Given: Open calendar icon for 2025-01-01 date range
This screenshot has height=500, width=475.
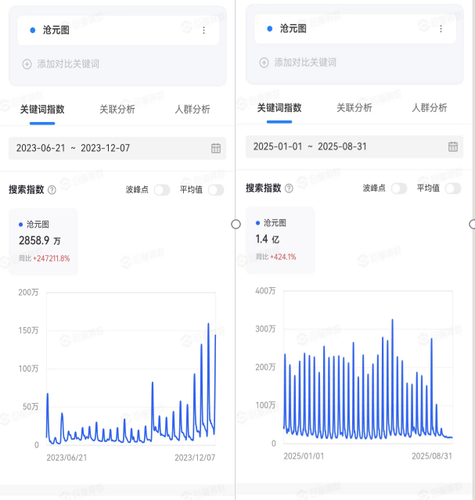Looking at the screenshot, I should (453, 147).
